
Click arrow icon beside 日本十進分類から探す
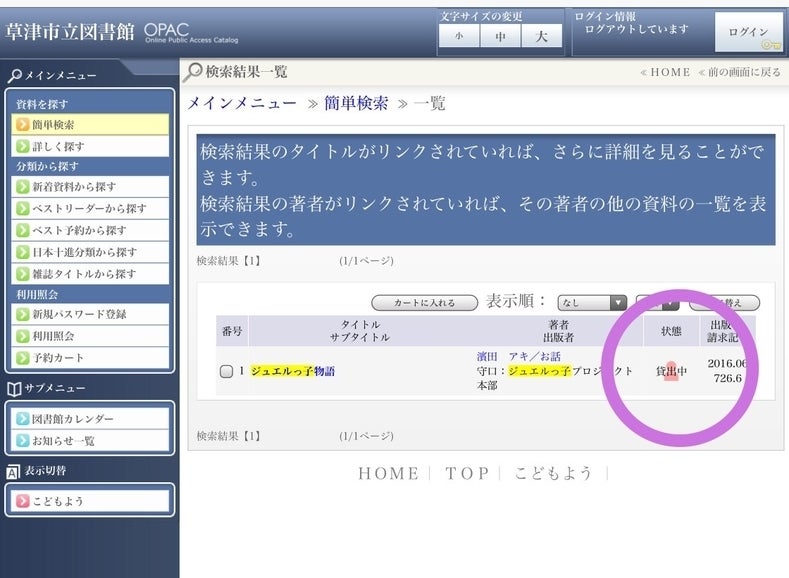point(24,252)
